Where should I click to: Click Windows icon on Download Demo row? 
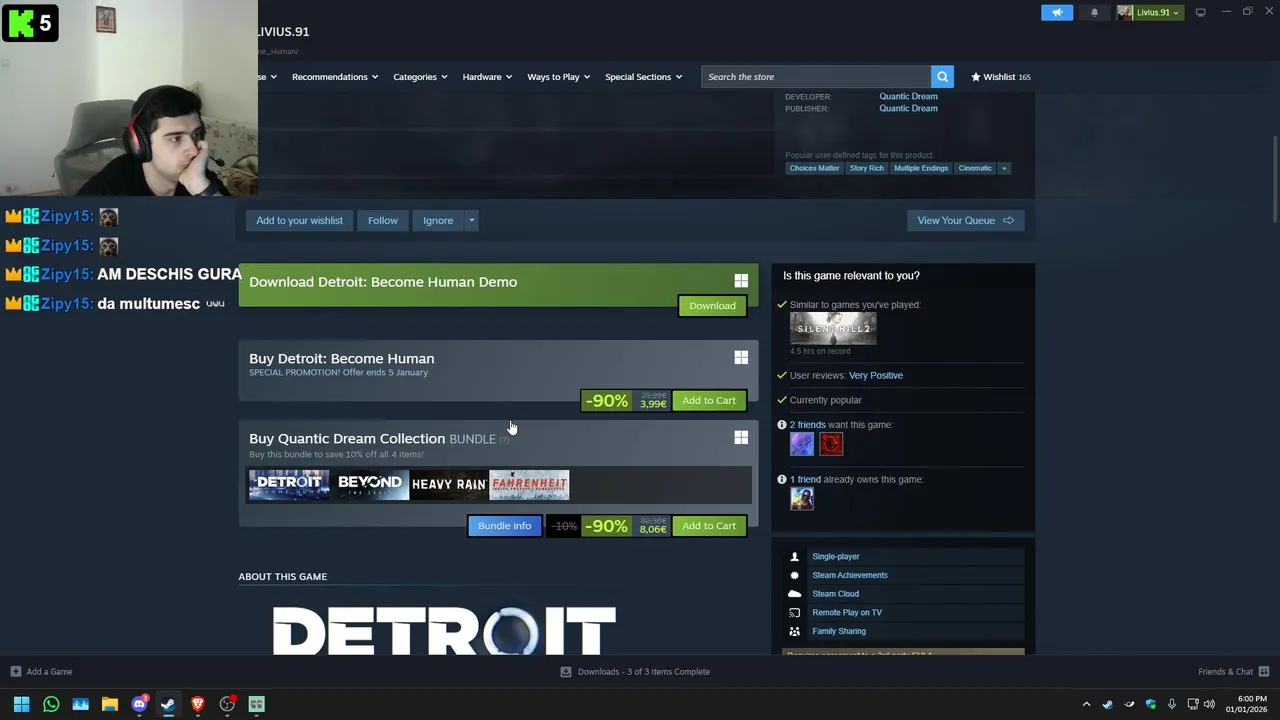point(741,281)
